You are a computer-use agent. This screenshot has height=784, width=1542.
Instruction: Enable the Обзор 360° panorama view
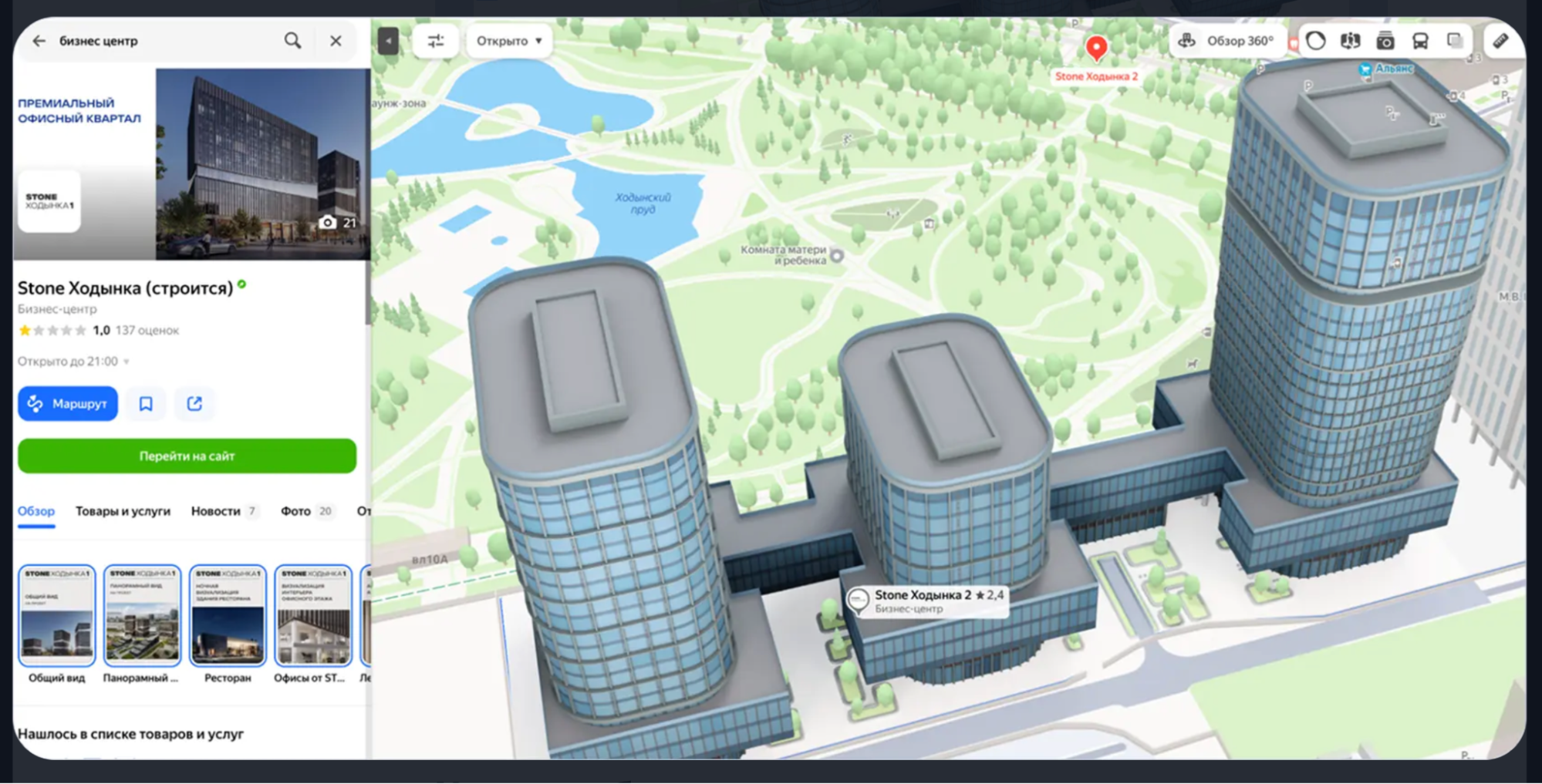pos(1227,41)
